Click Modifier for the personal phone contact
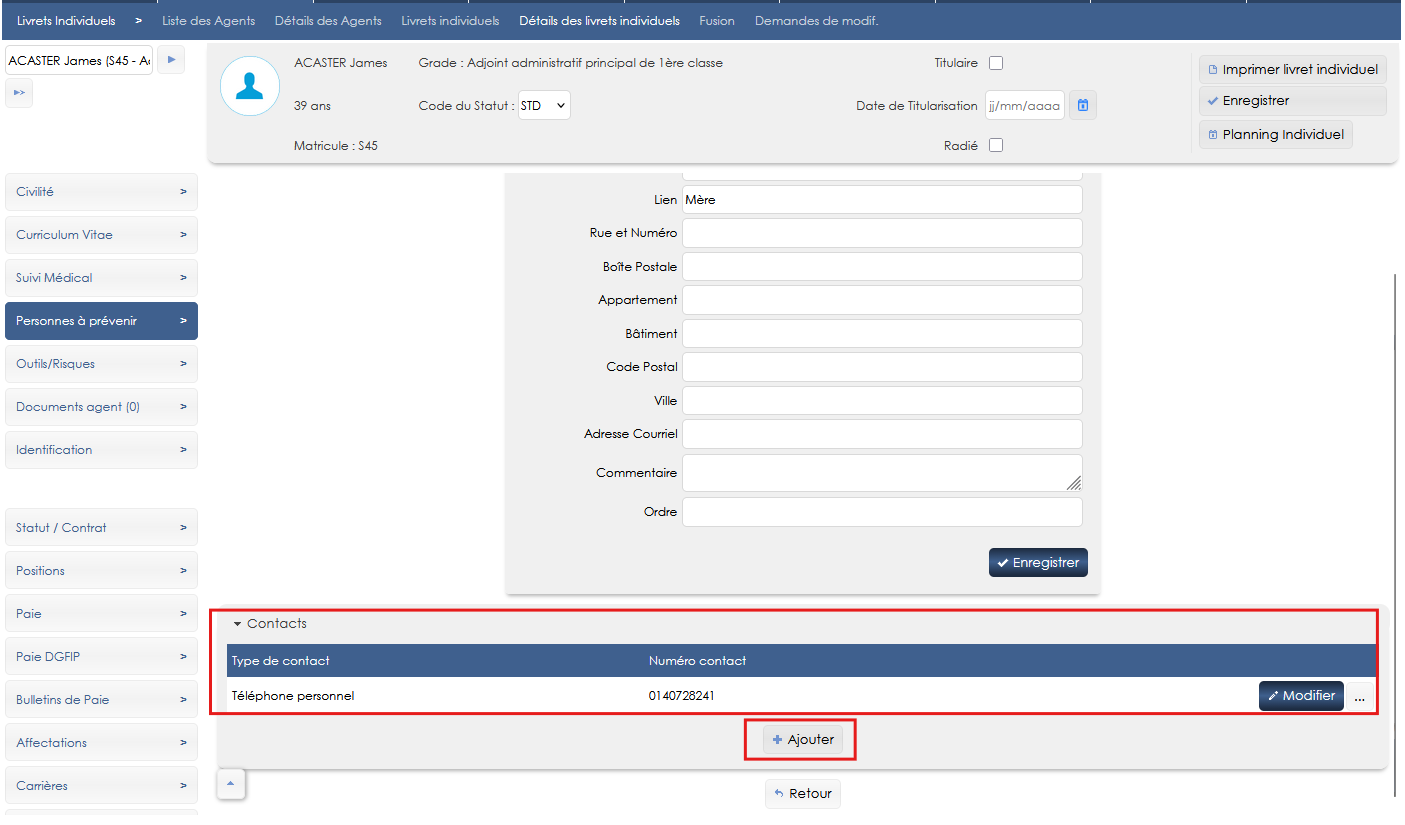Viewport: 1405px width, 825px height. tap(1300, 696)
